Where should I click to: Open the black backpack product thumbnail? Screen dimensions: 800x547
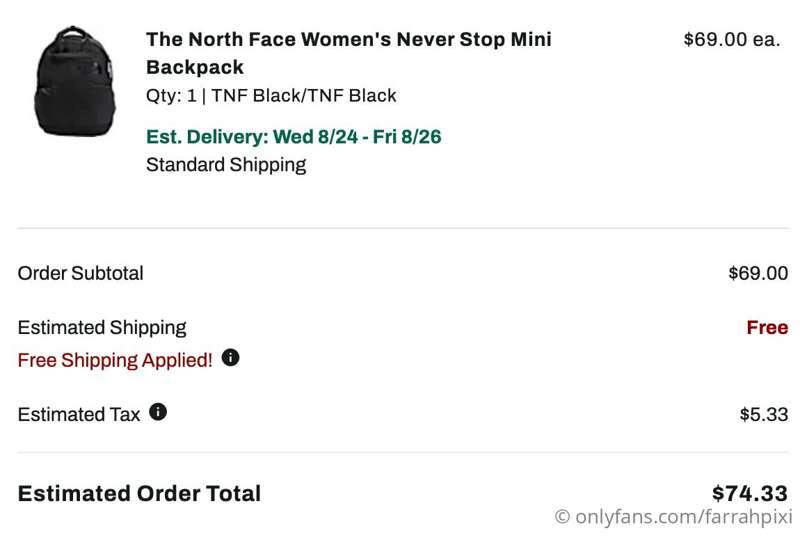(x=76, y=82)
